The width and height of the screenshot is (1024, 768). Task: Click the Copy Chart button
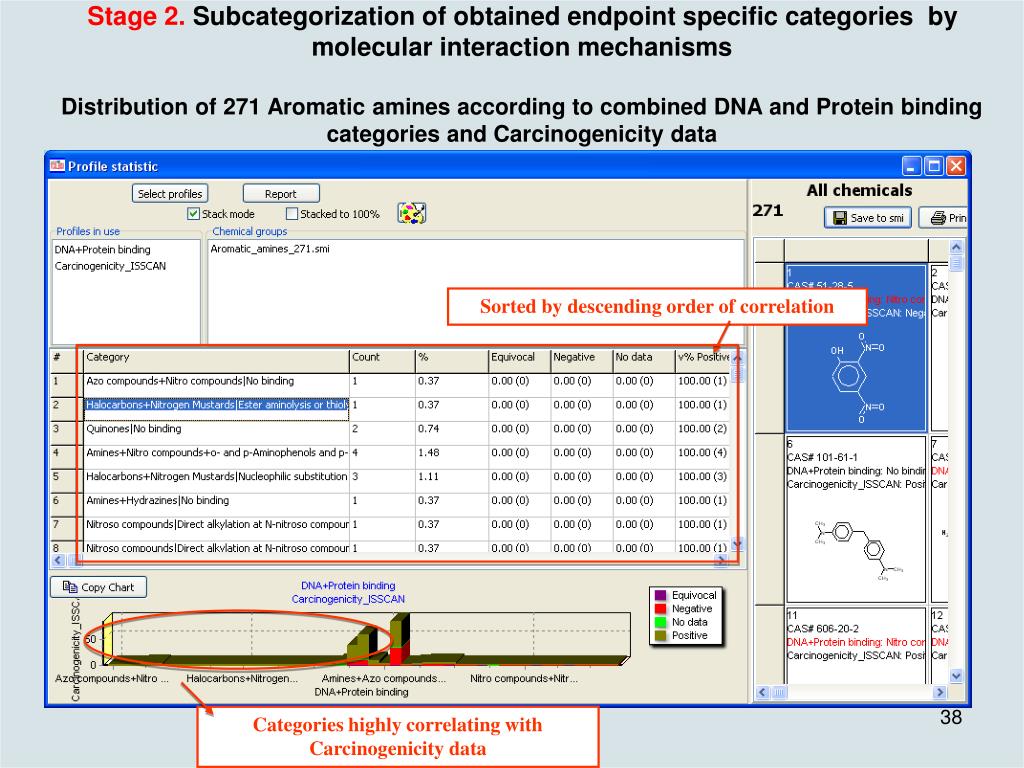click(x=98, y=587)
